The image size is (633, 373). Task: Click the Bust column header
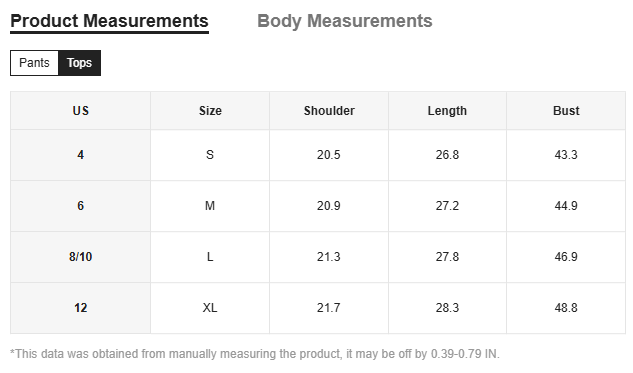566,111
